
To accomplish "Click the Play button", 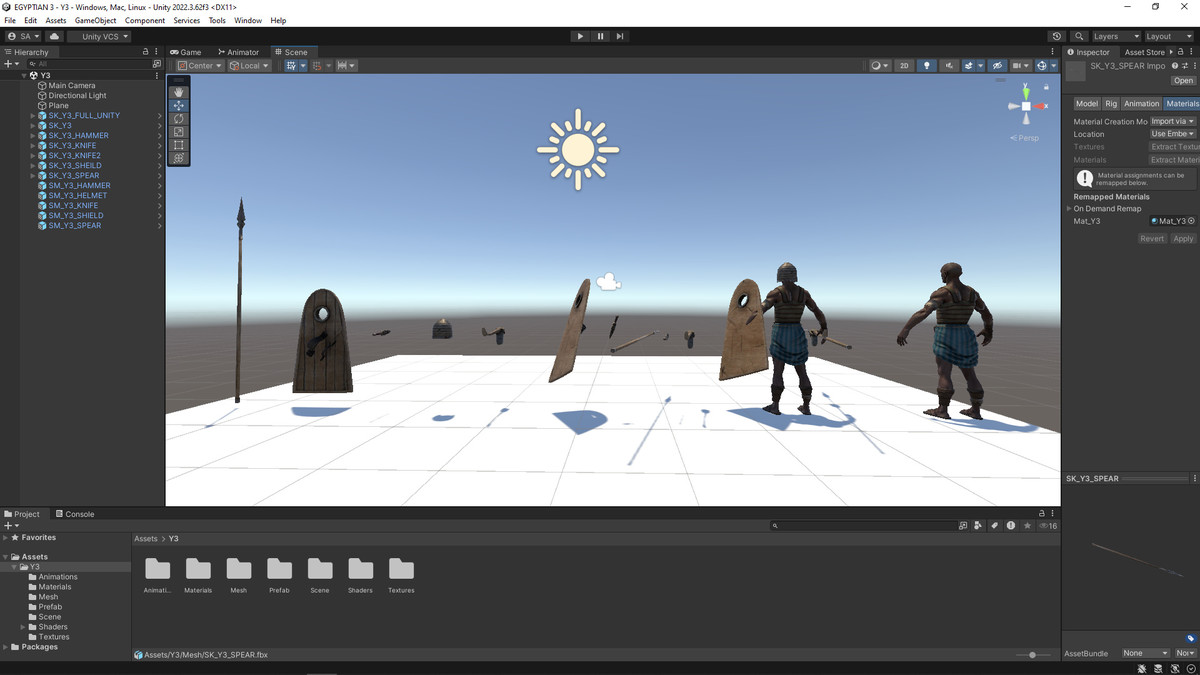I will point(580,36).
